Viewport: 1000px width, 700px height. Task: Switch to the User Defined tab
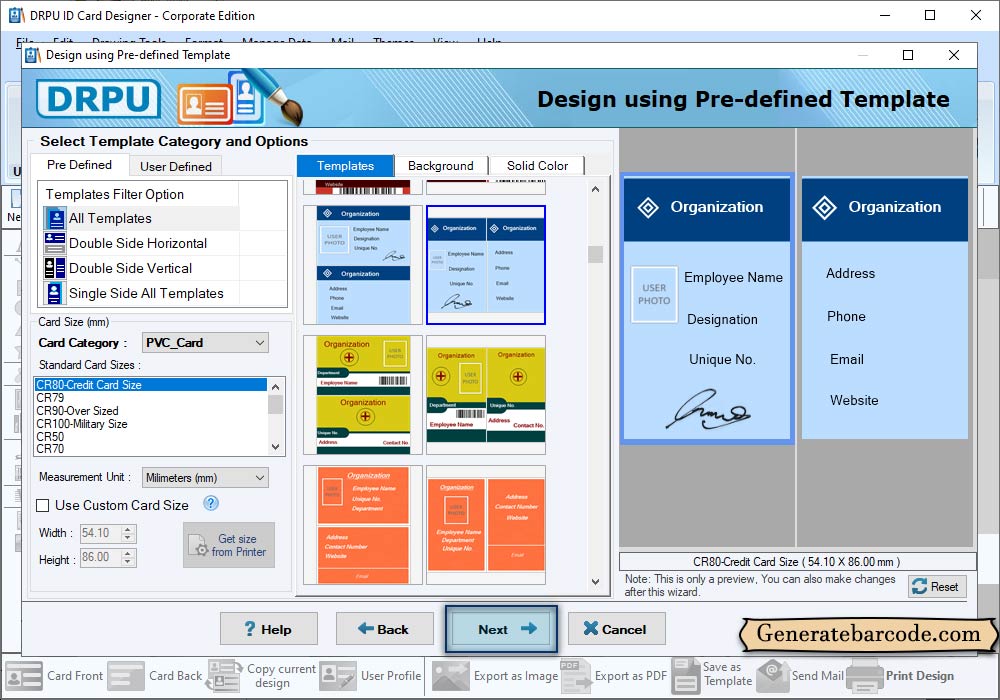[x=176, y=166]
